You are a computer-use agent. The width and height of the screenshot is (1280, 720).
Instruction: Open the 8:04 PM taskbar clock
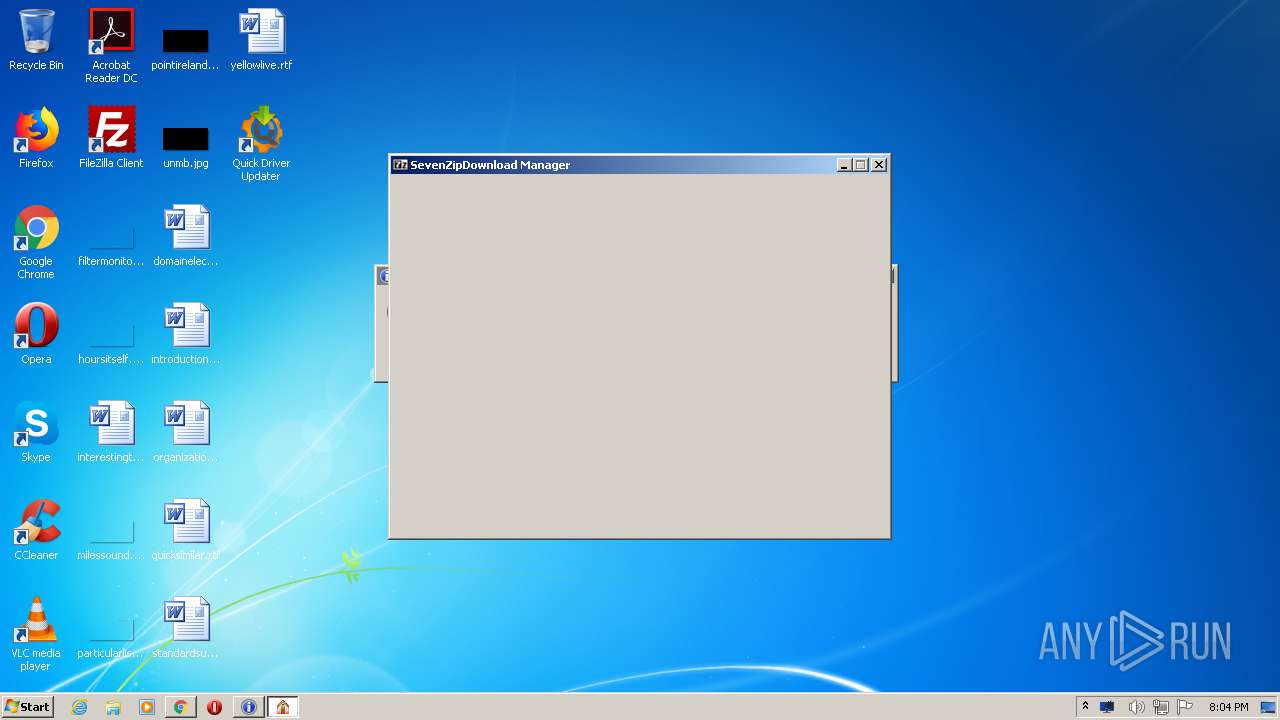[1228, 707]
